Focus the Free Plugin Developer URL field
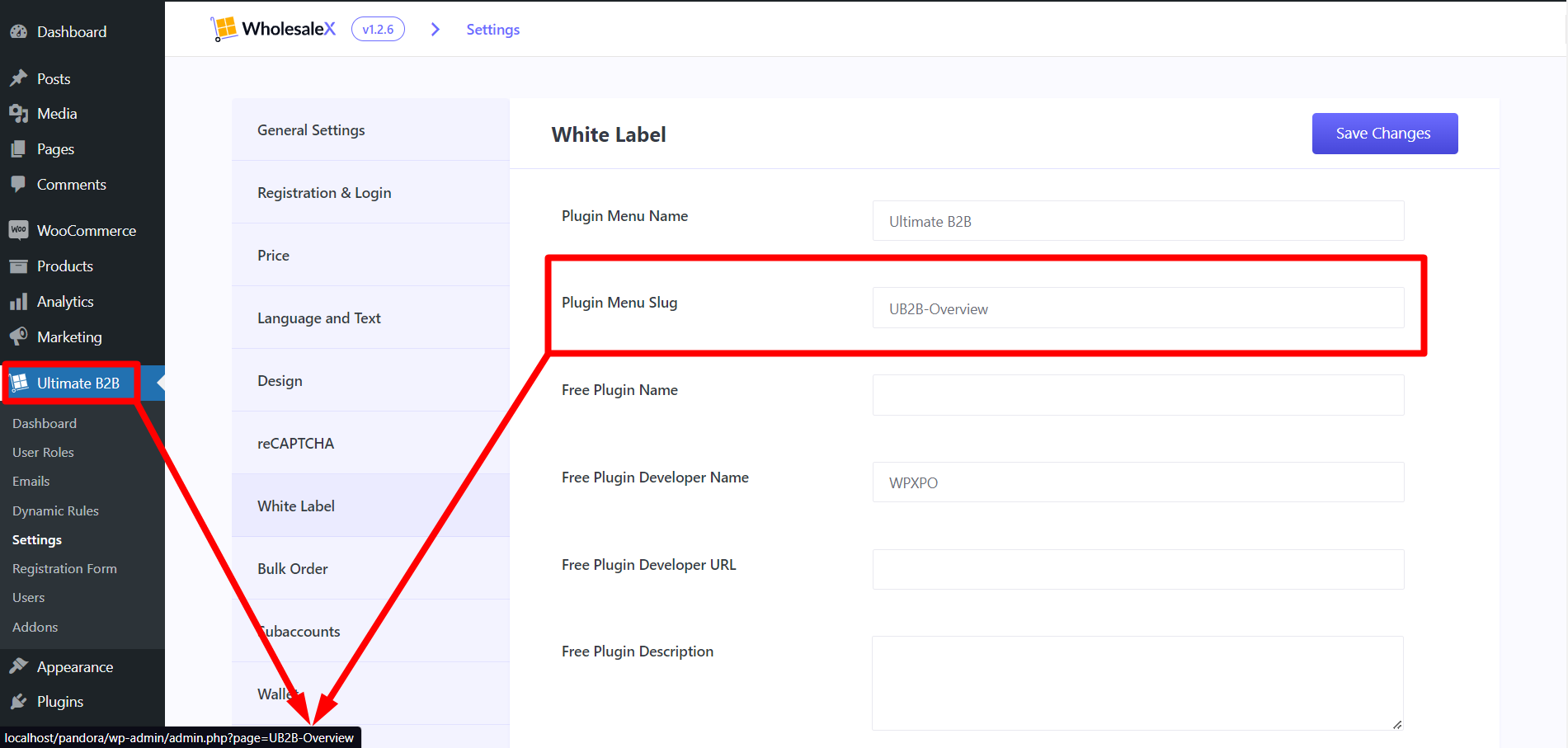 tap(1138, 569)
